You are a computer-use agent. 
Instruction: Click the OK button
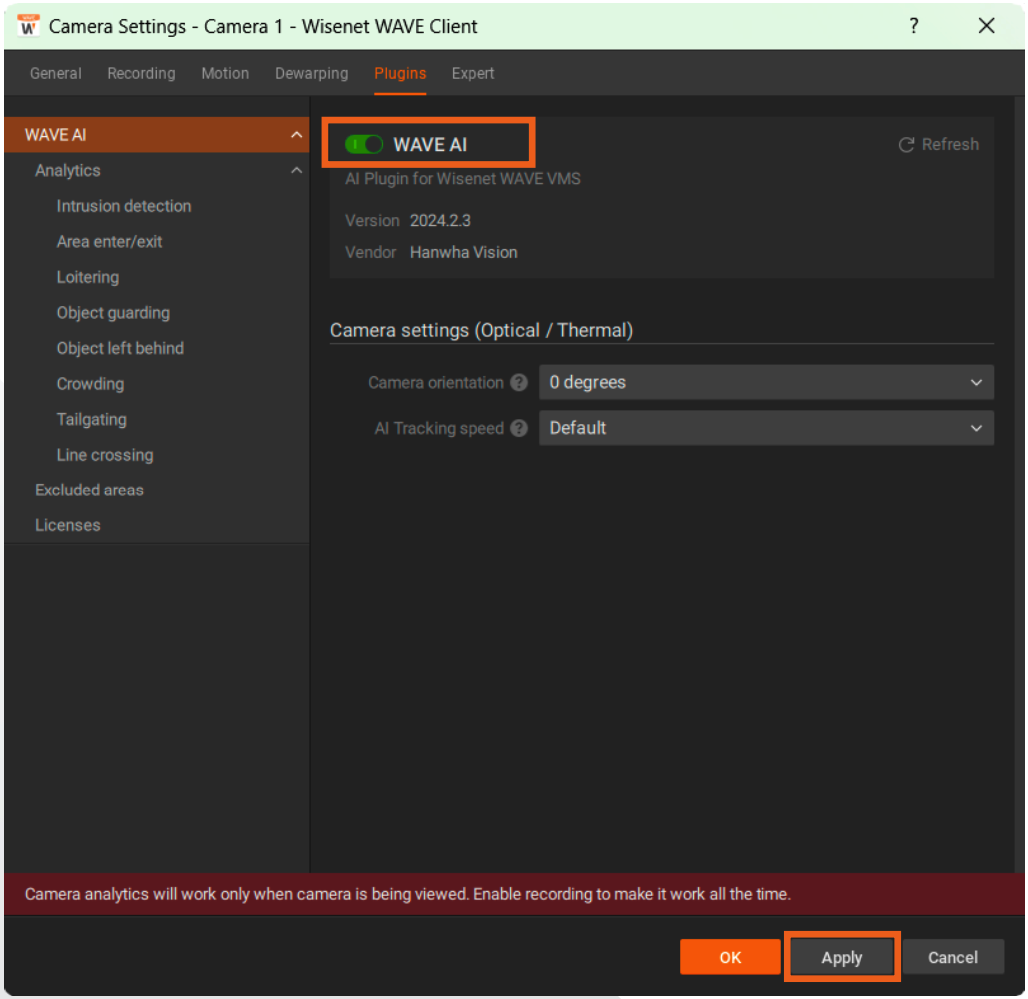[x=730, y=957]
